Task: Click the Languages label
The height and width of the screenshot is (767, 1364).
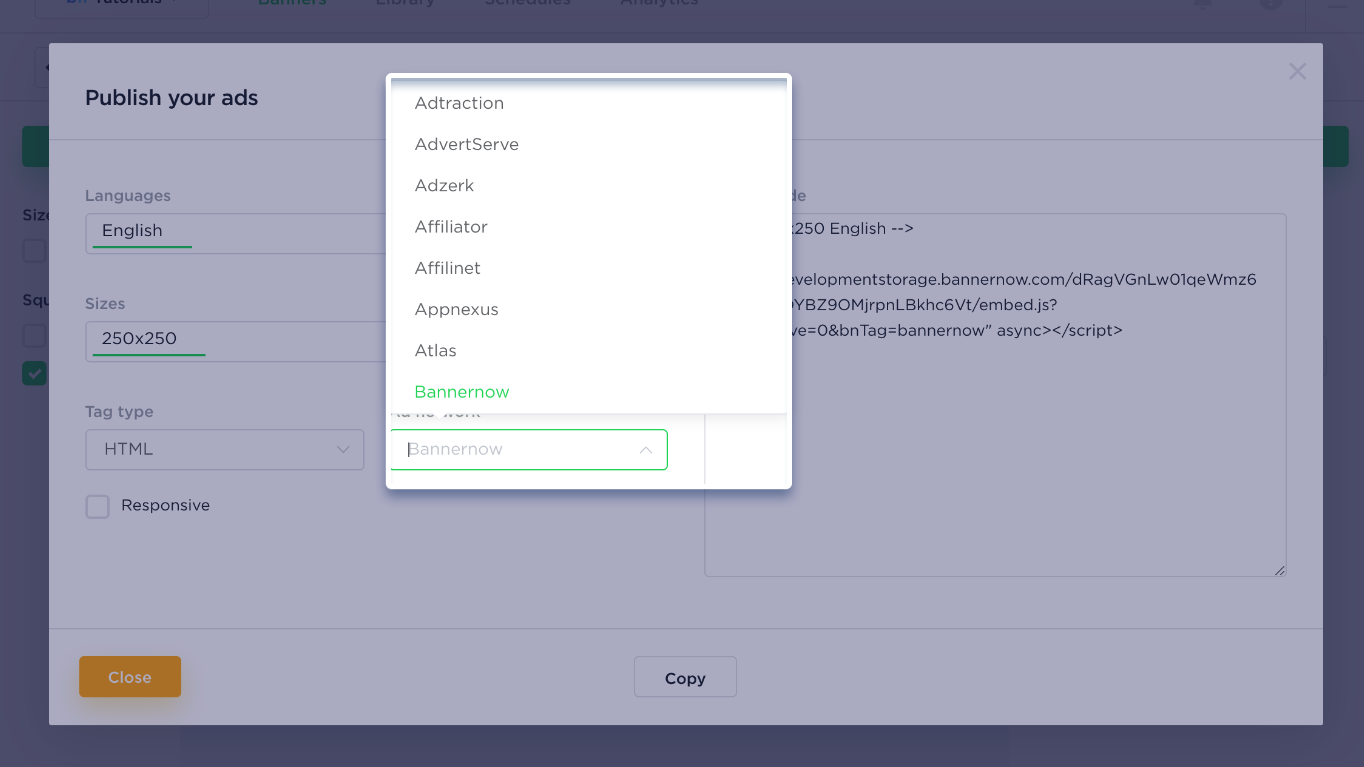Action: [128, 196]
